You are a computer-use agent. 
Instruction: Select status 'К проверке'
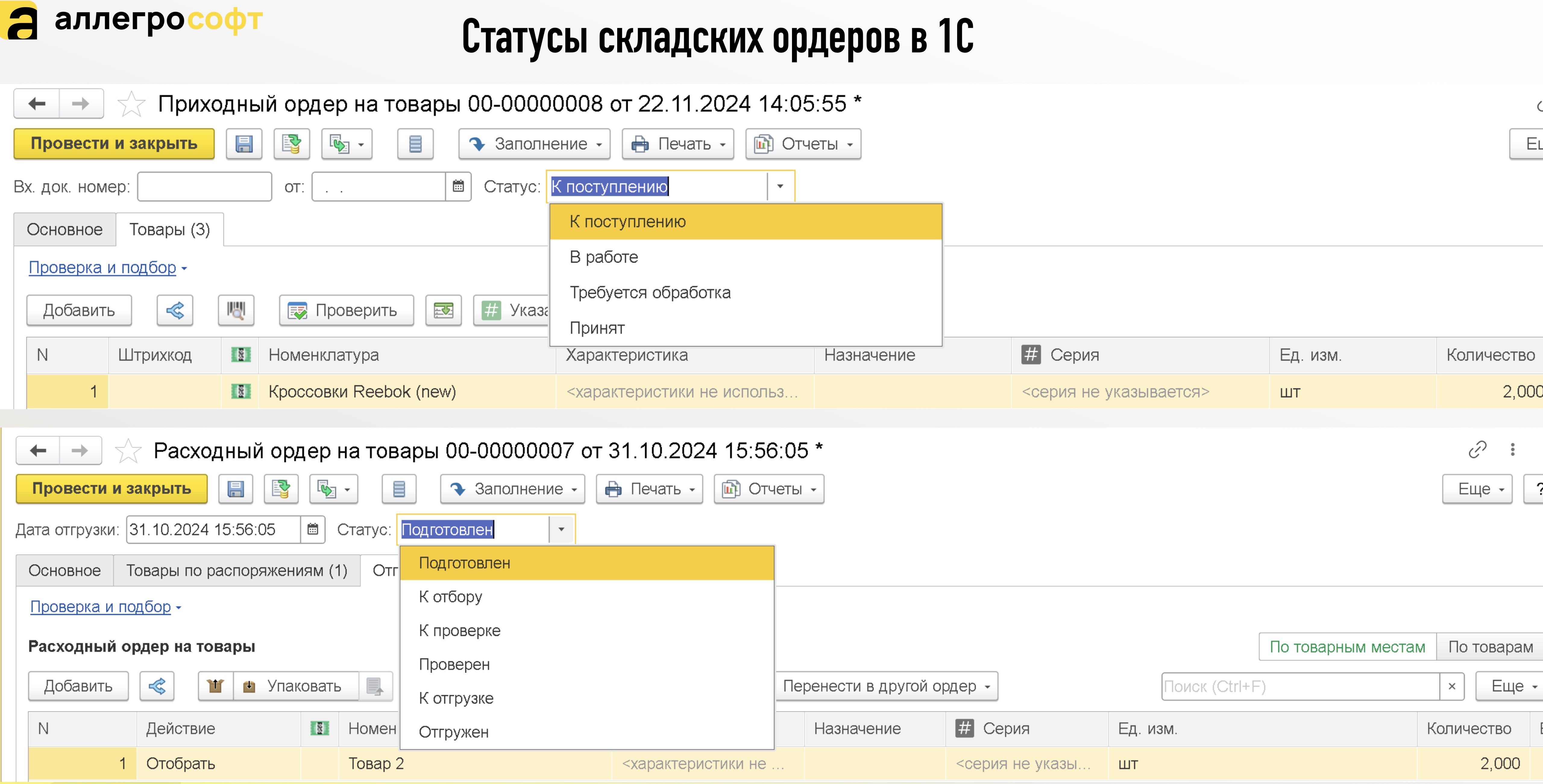(587, 631)
